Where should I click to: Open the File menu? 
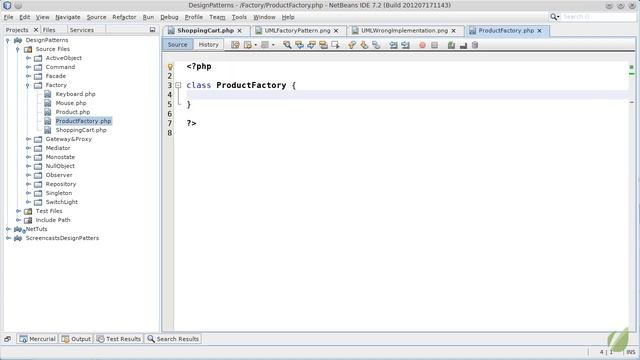click(x=9, y=17)
